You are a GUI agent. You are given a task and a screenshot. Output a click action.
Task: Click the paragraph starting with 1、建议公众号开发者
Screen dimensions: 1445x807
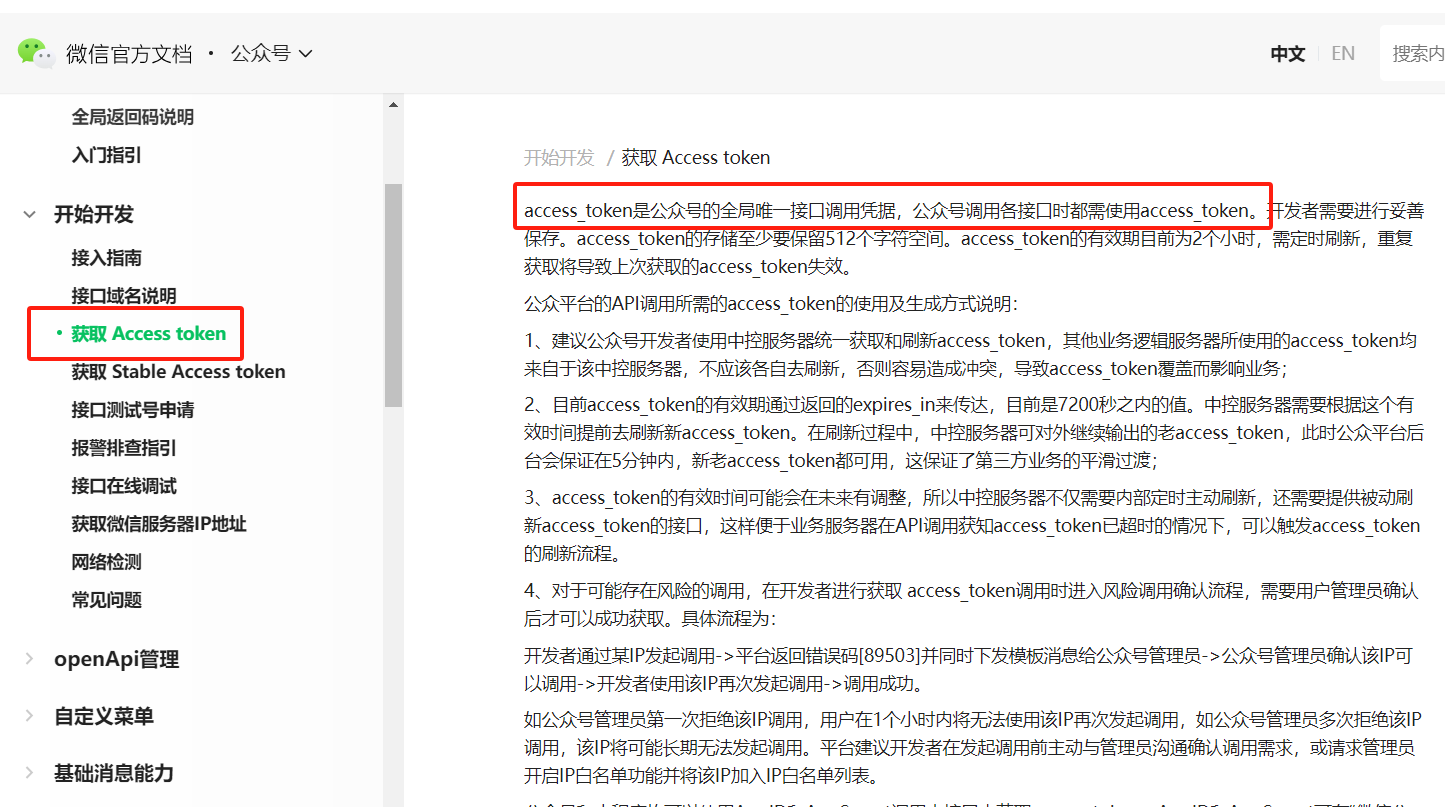[x=971, y=354]
